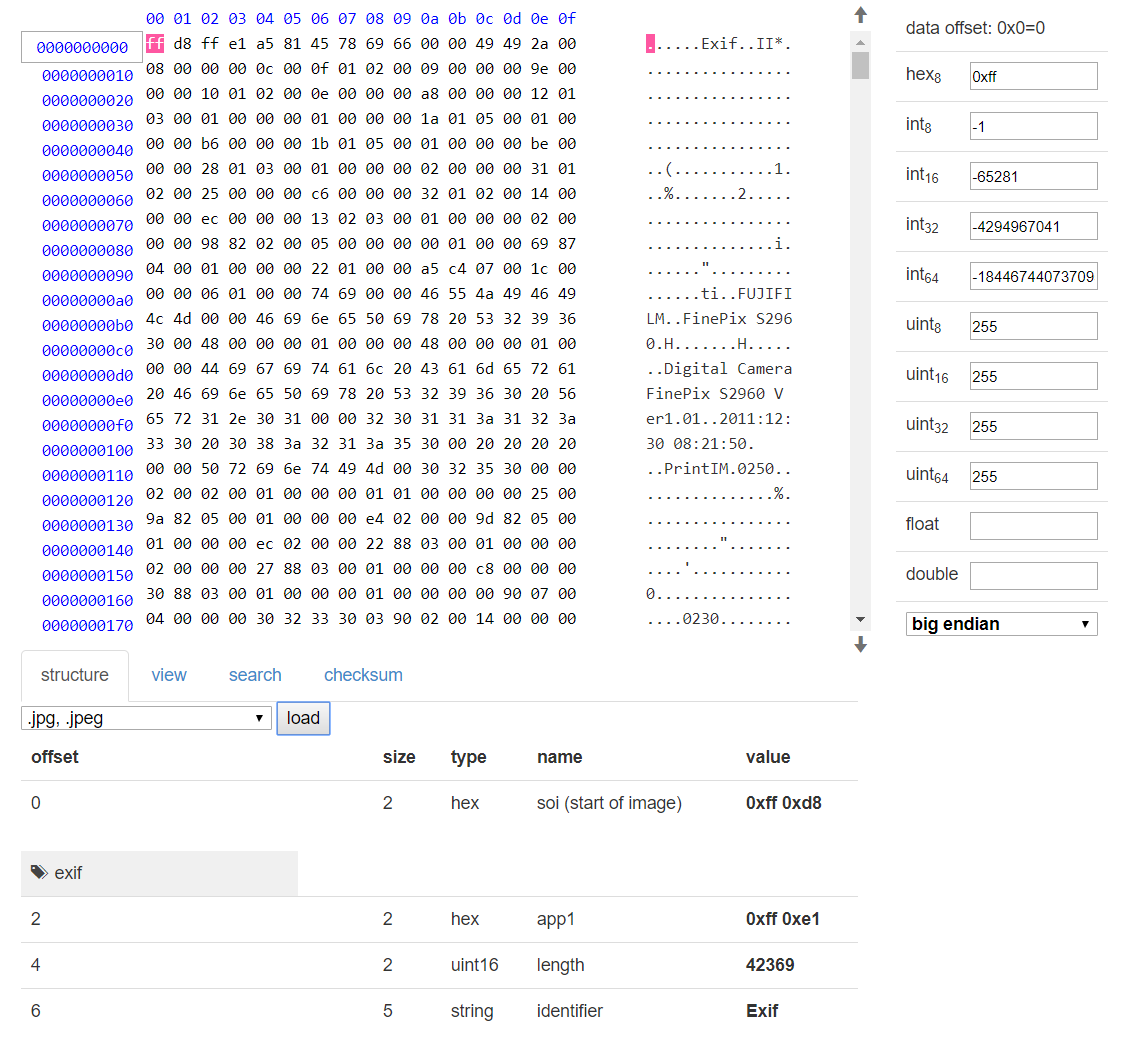
Task: Click the value column header
Action: point(768,756)
